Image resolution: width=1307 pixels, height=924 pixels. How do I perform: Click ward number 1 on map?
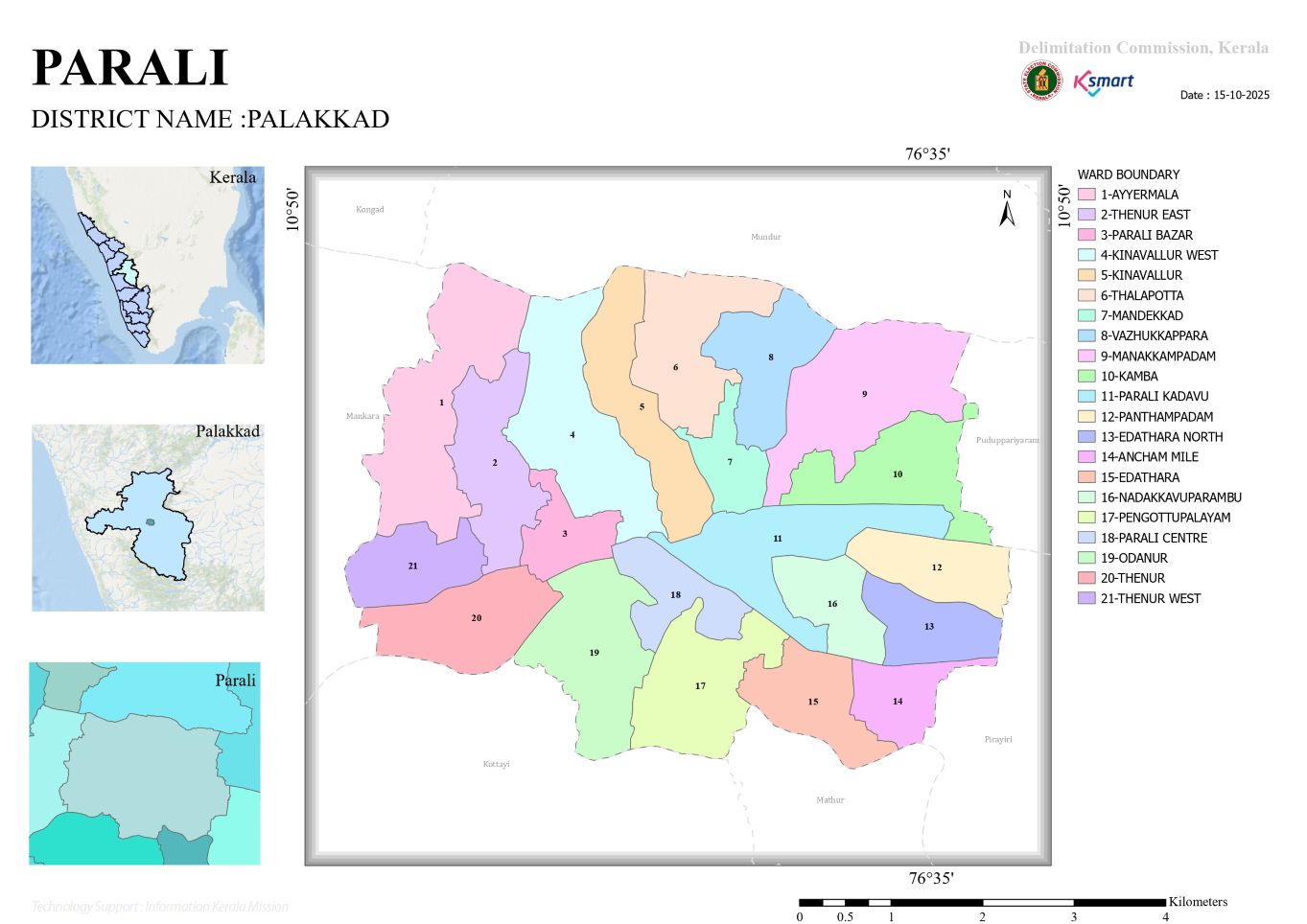[441, 403]
